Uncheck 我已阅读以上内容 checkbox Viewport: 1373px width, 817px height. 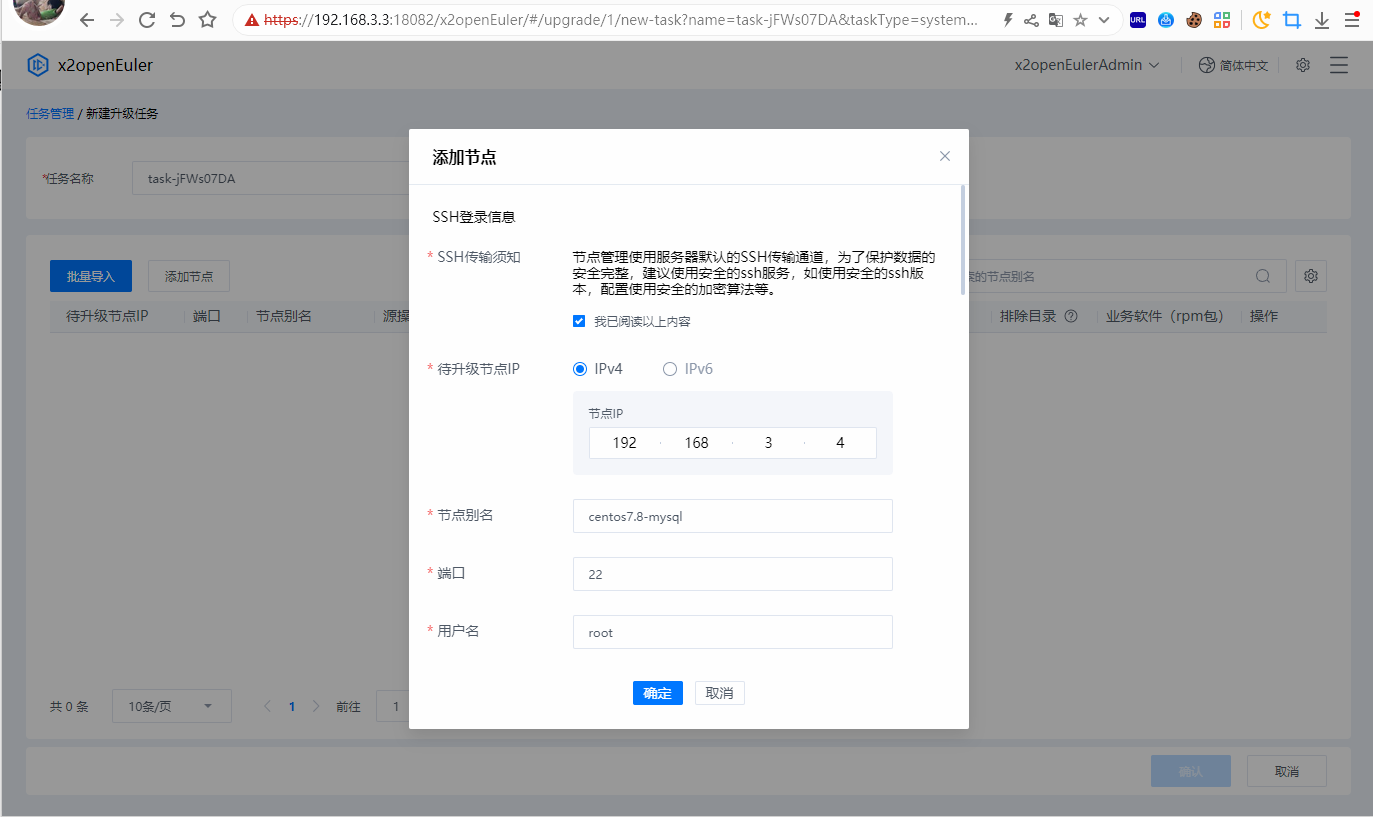tap(579, 321)
